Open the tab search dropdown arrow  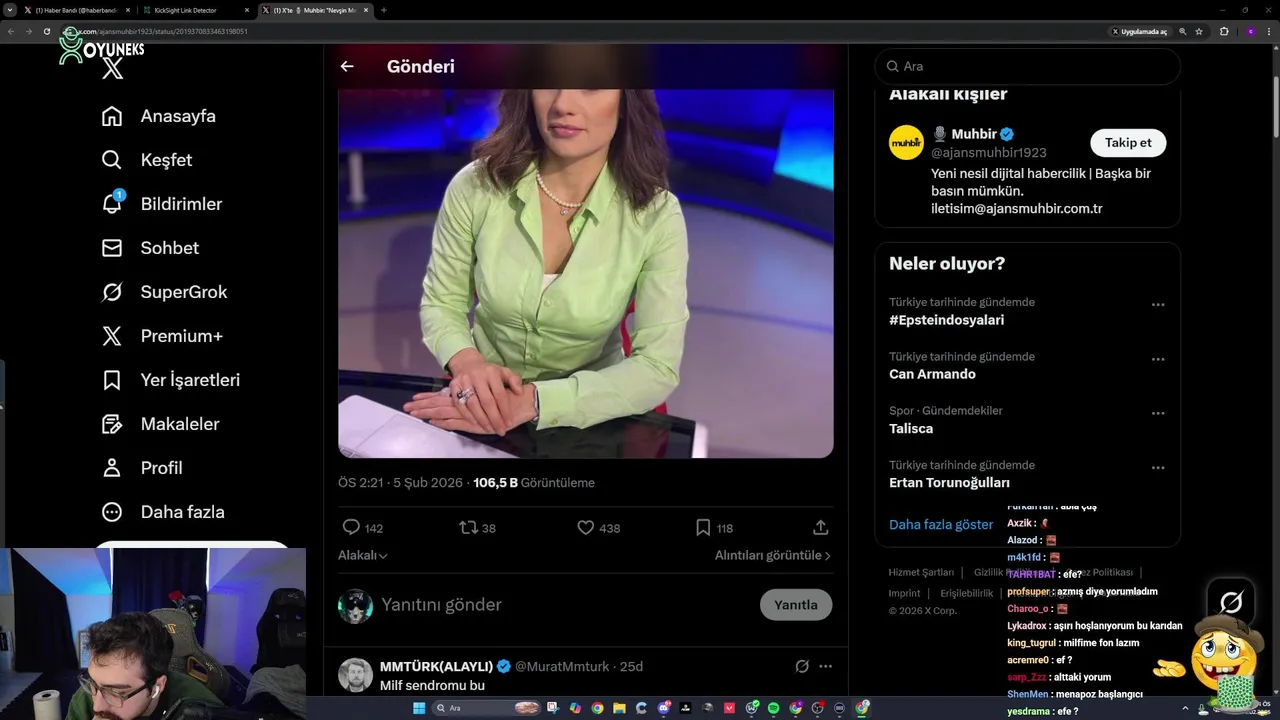click(x=10, y=10)
